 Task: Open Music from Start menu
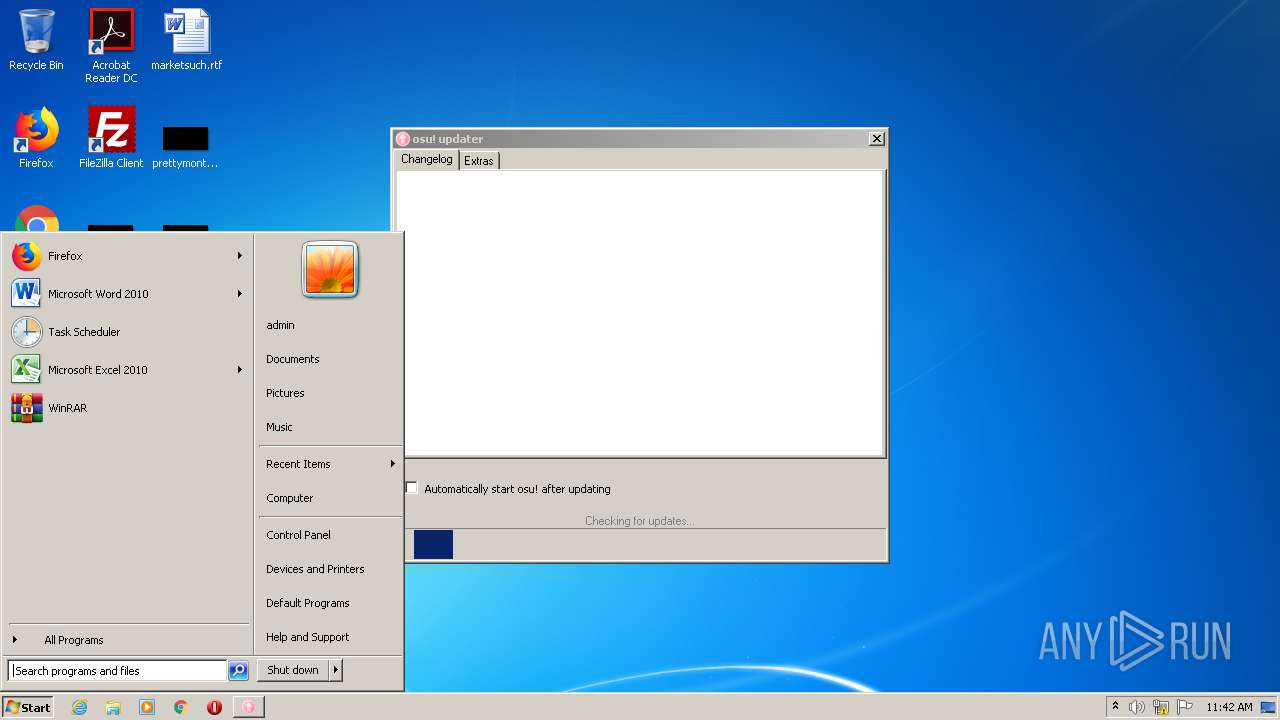329,427
